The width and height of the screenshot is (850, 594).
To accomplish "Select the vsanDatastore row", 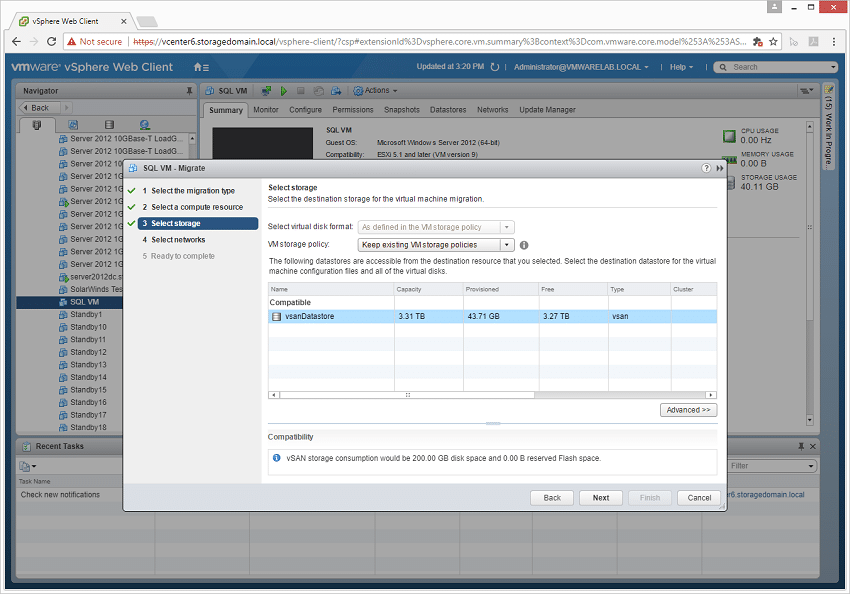I will click(492, 317).
